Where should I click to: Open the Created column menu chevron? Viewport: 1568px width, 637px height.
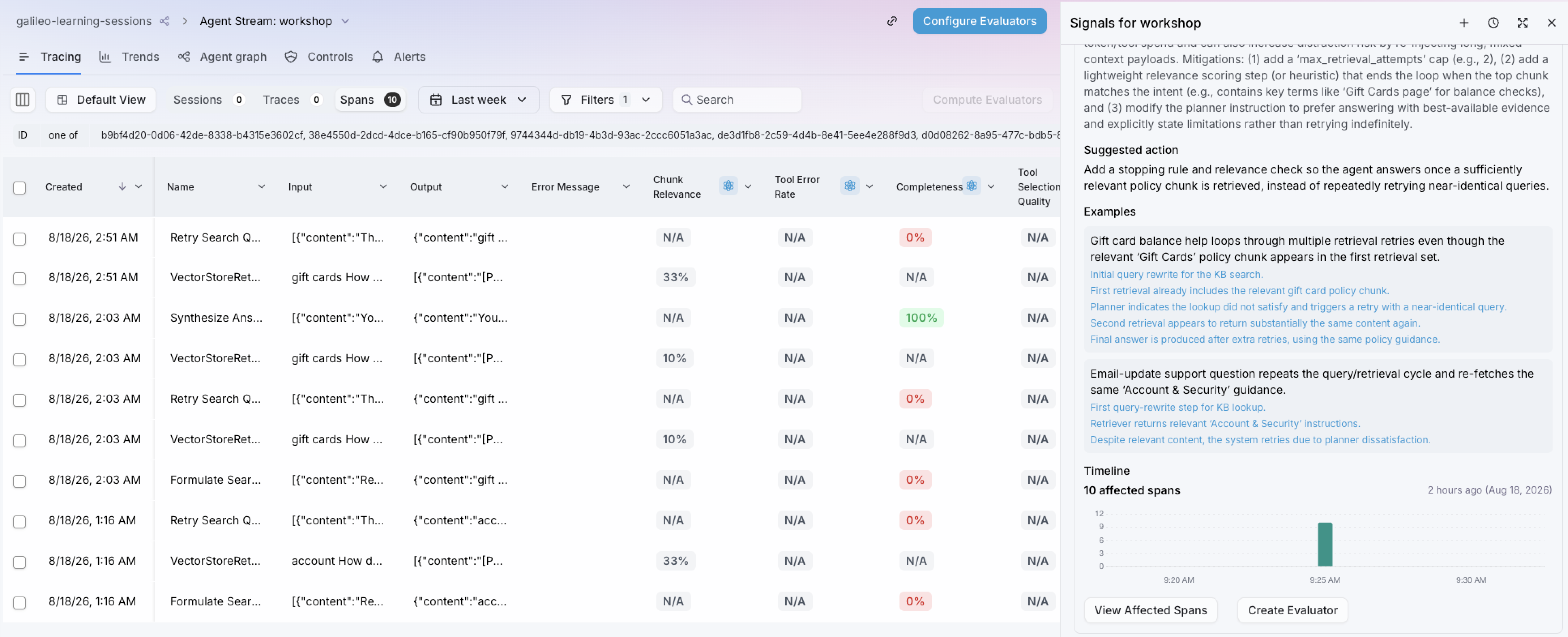coord(138,186)
